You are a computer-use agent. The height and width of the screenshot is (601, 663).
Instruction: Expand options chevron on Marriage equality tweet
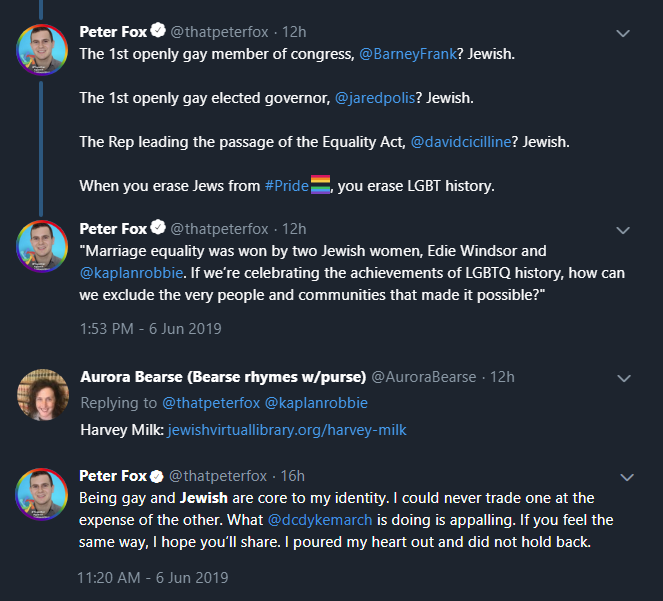tap(623, 230)
